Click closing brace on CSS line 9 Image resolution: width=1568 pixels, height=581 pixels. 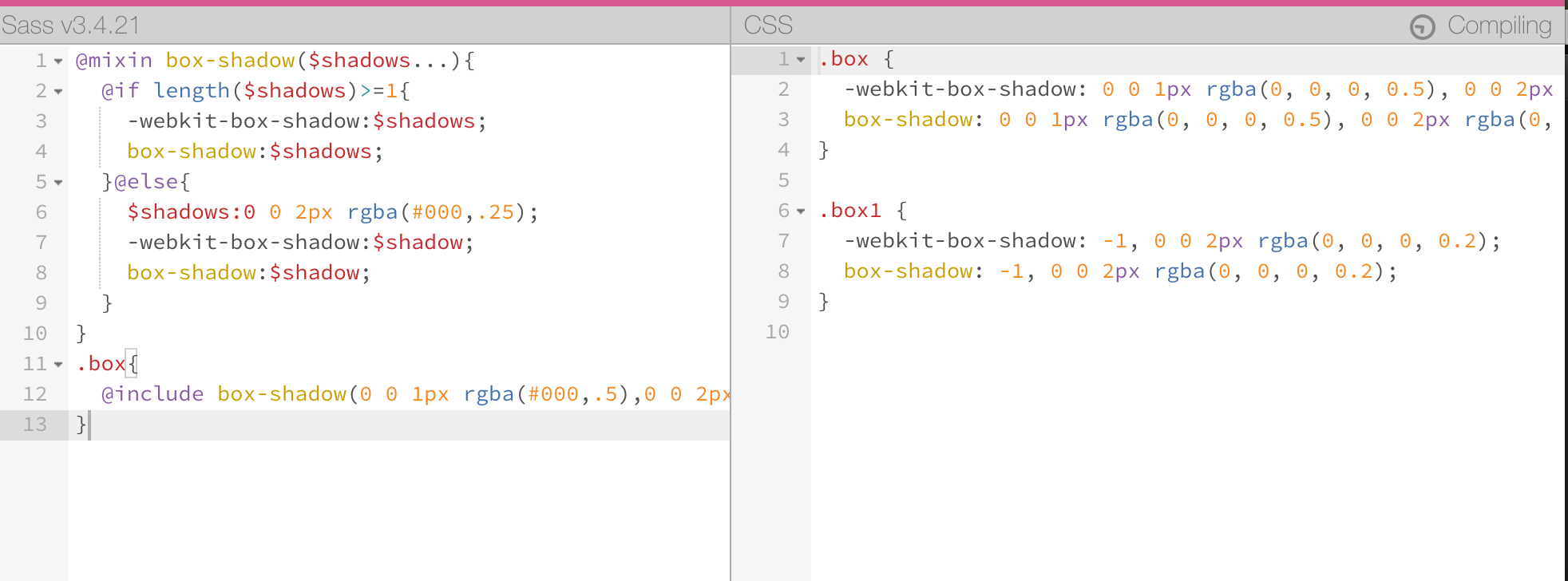pos(824,302)
